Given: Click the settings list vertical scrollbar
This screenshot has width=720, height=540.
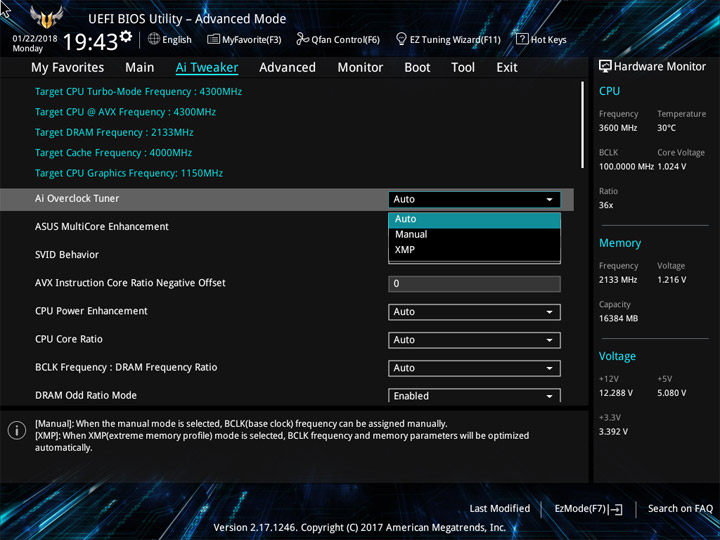Looking at the screenshot, I should 582,125.
